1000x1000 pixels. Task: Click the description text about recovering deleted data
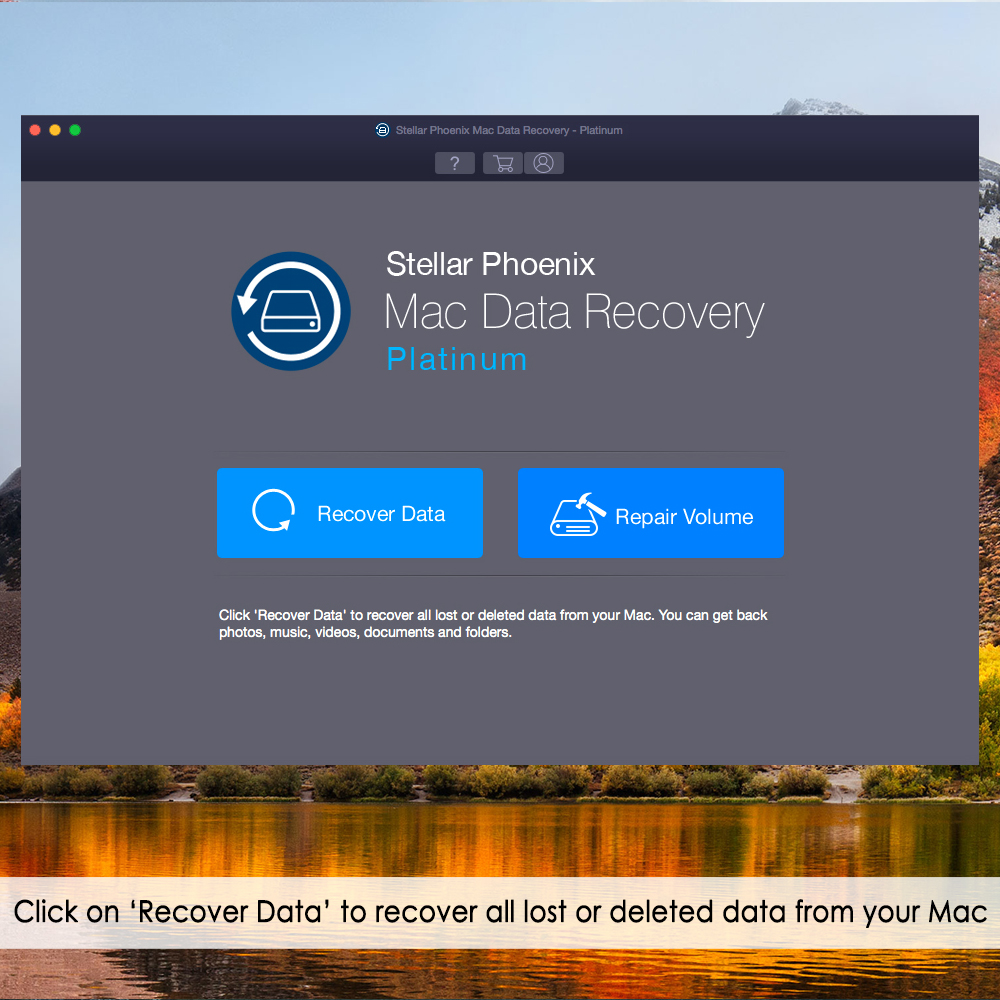click(493, 624)
